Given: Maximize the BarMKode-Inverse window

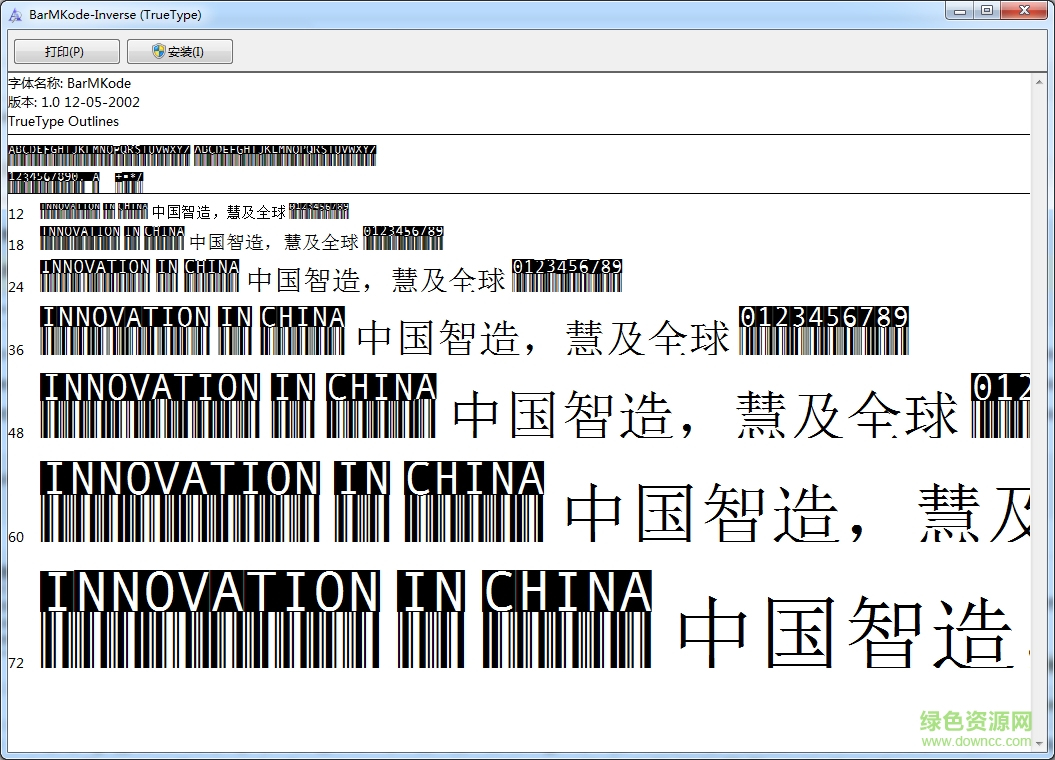Looking at the screenshot, I should (987, 10).
